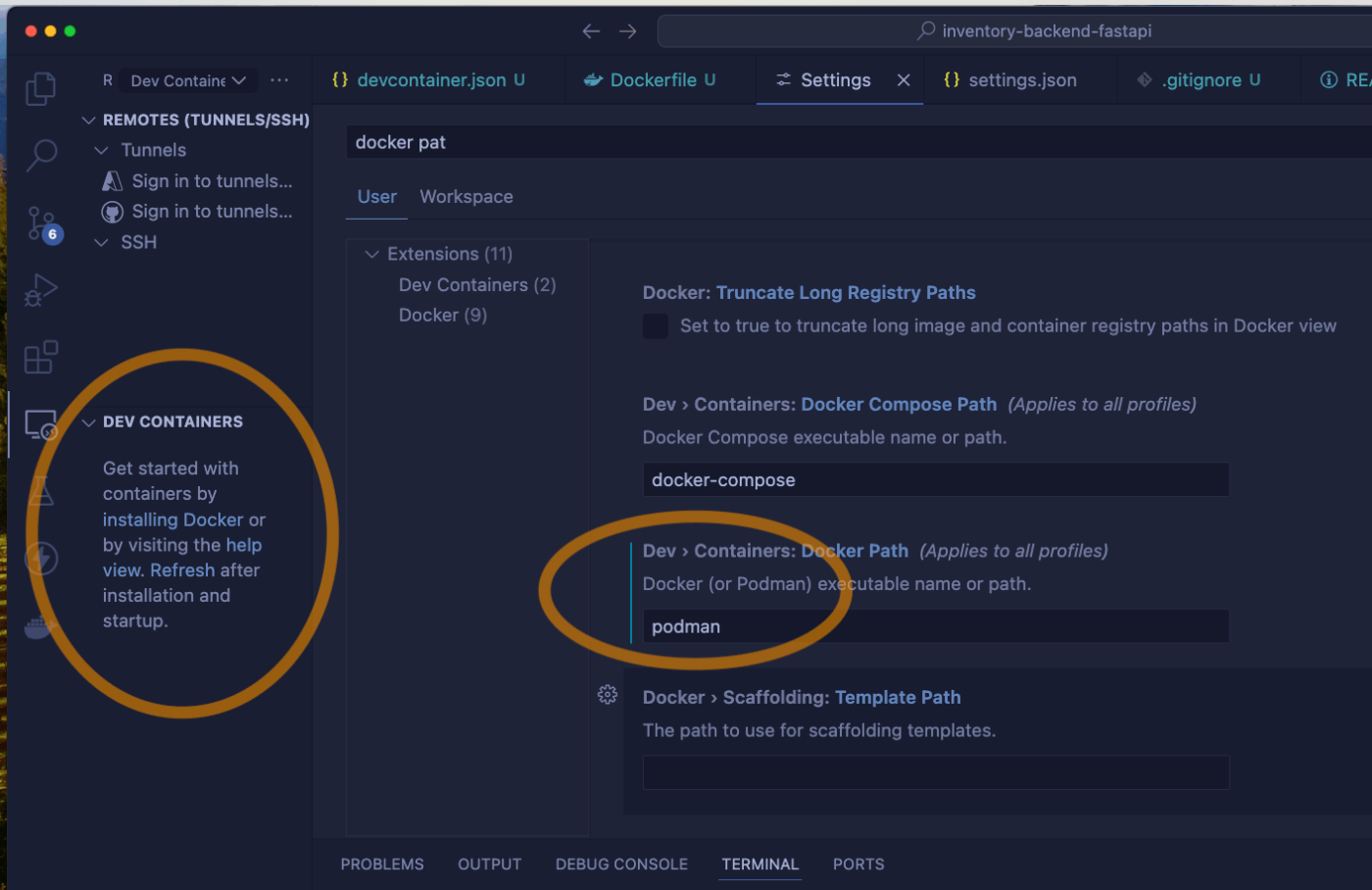
Task: Click the inventory-backend-fastapi command center
Action: coord(1014,31)
